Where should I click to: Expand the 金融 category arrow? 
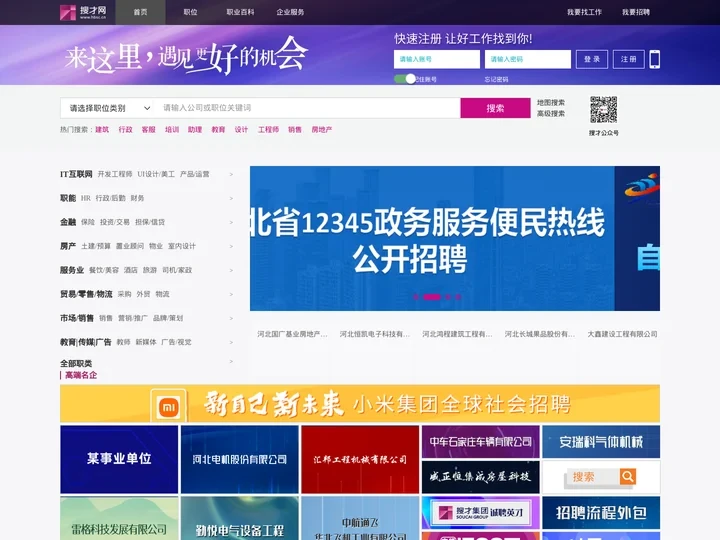point(231,222)
